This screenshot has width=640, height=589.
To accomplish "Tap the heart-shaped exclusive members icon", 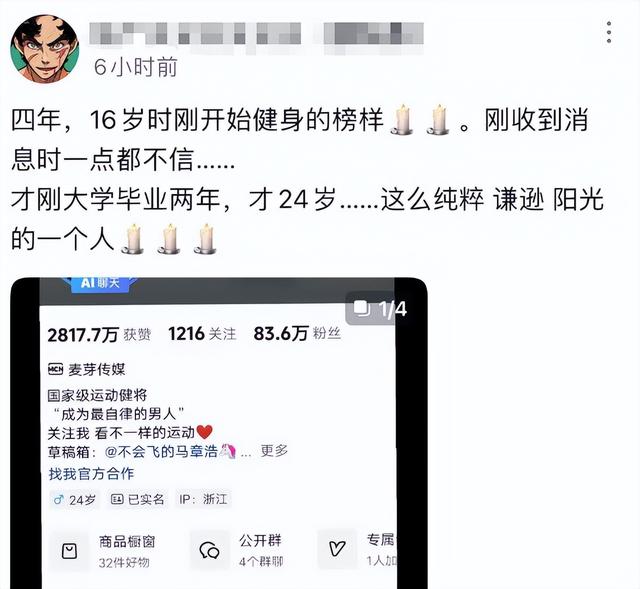I will (x=337, y=548).
